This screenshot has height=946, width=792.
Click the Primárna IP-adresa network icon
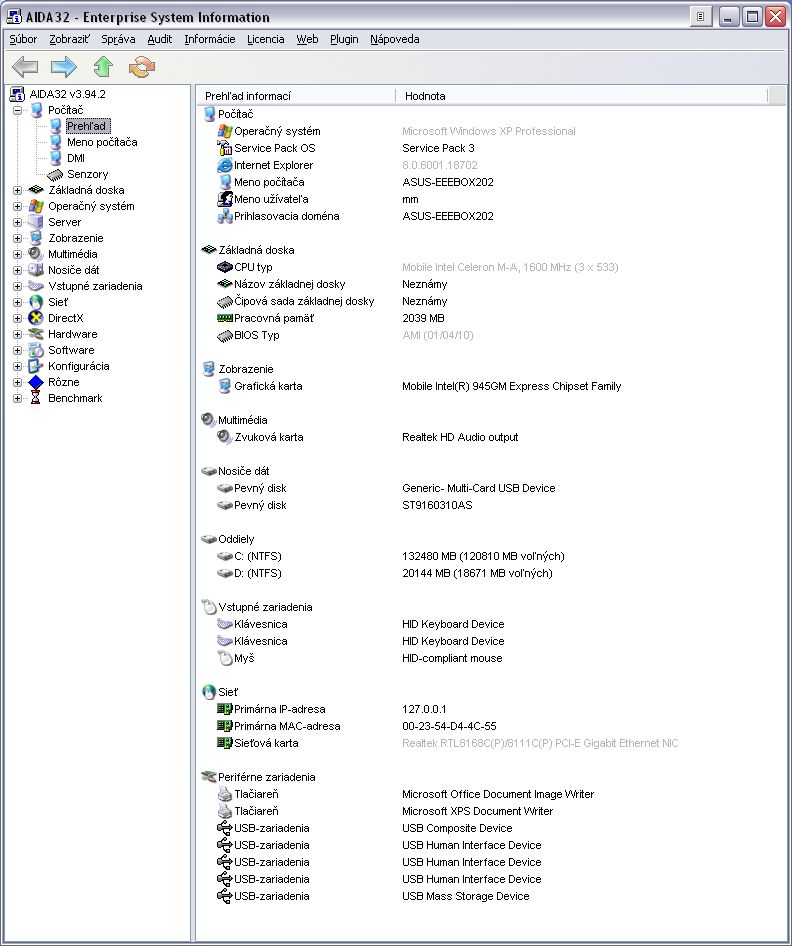(x=225, y=709)
